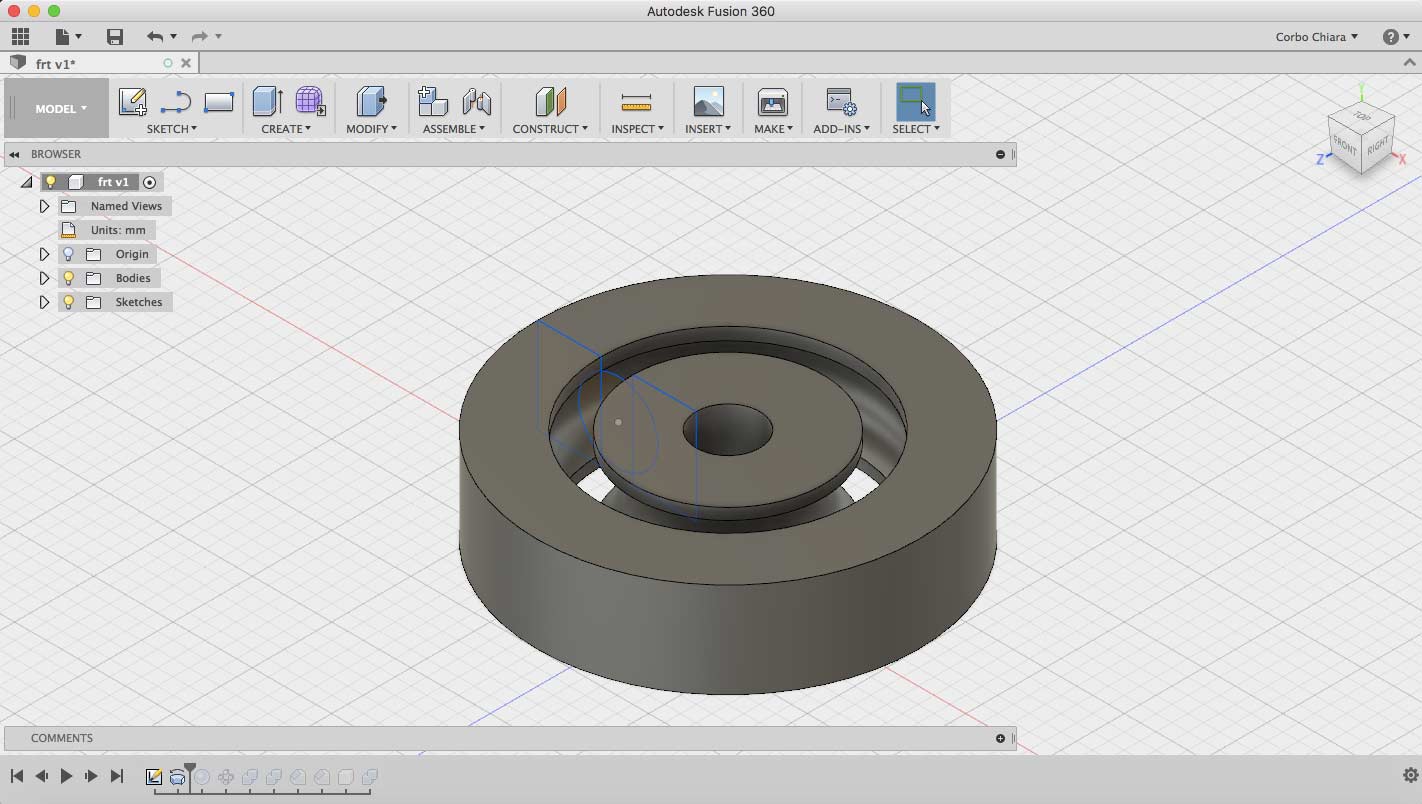Activate the Select tool
Screen dimensions: 1422x804
pyautogui.click(x=915, y=101)
